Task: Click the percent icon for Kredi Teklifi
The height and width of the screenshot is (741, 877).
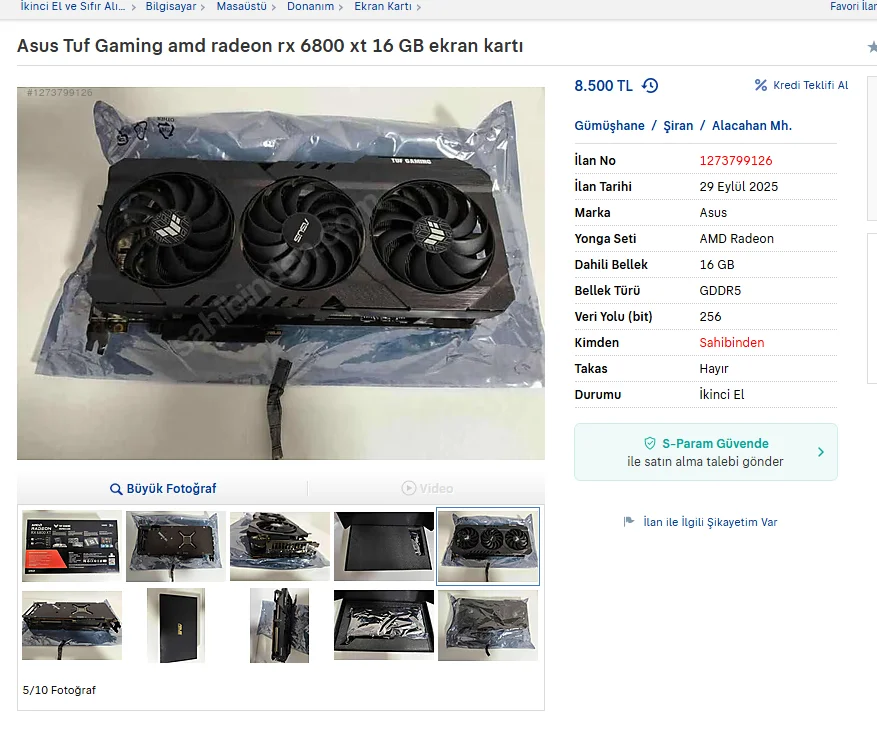Action: tap(761, 85)
